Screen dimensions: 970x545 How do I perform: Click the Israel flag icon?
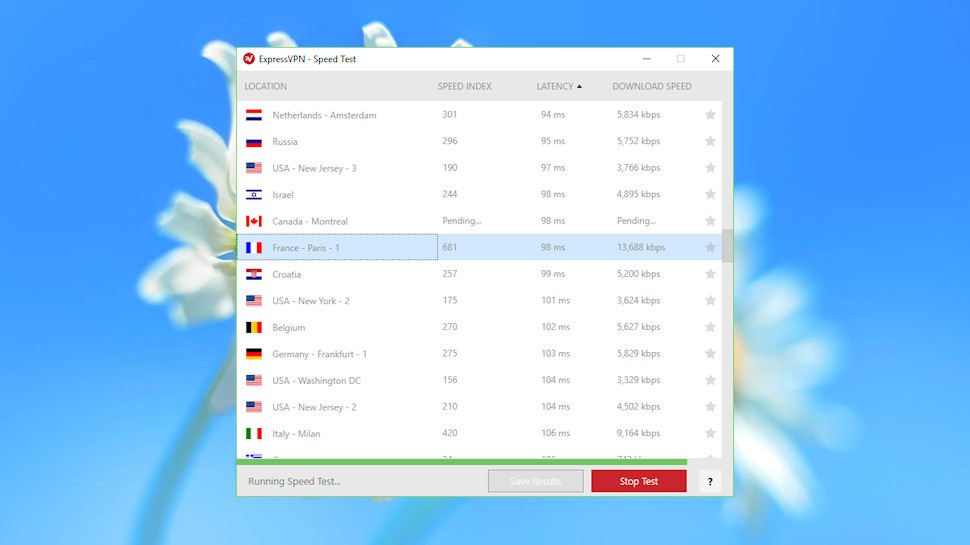point(254,194)
